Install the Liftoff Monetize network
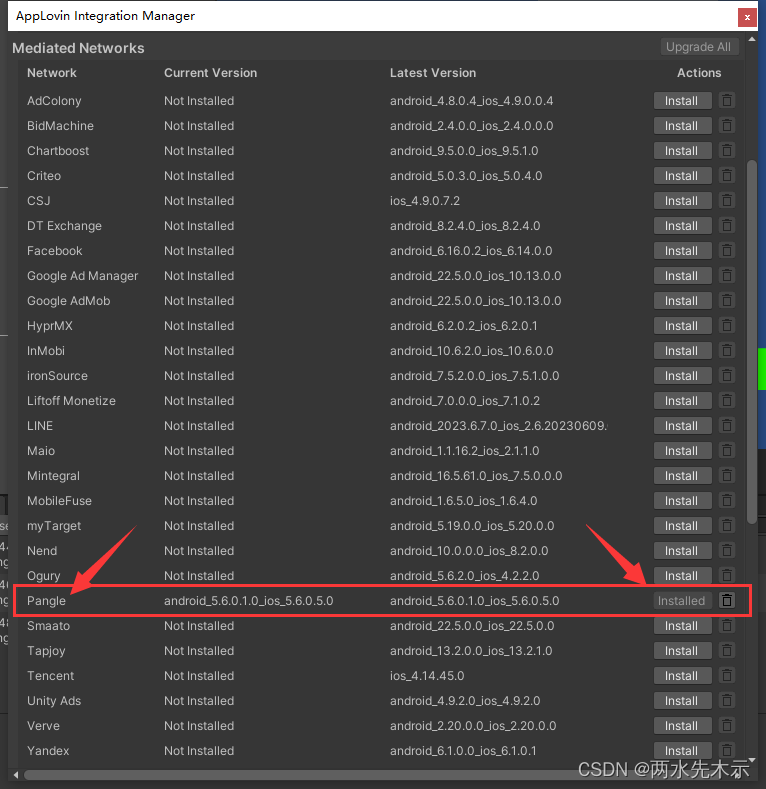766x789 pixels. pos(682,401)
